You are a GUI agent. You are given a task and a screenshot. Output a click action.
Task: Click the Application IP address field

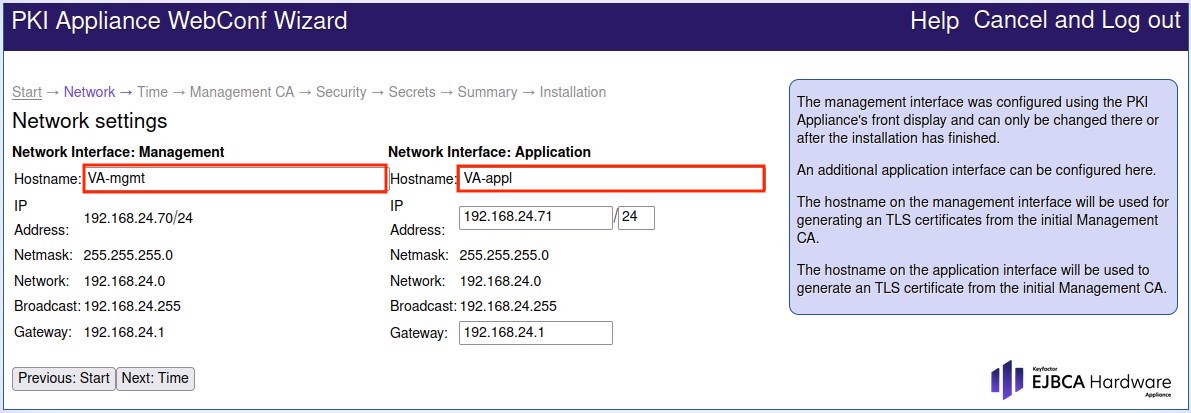pos(535,217)
